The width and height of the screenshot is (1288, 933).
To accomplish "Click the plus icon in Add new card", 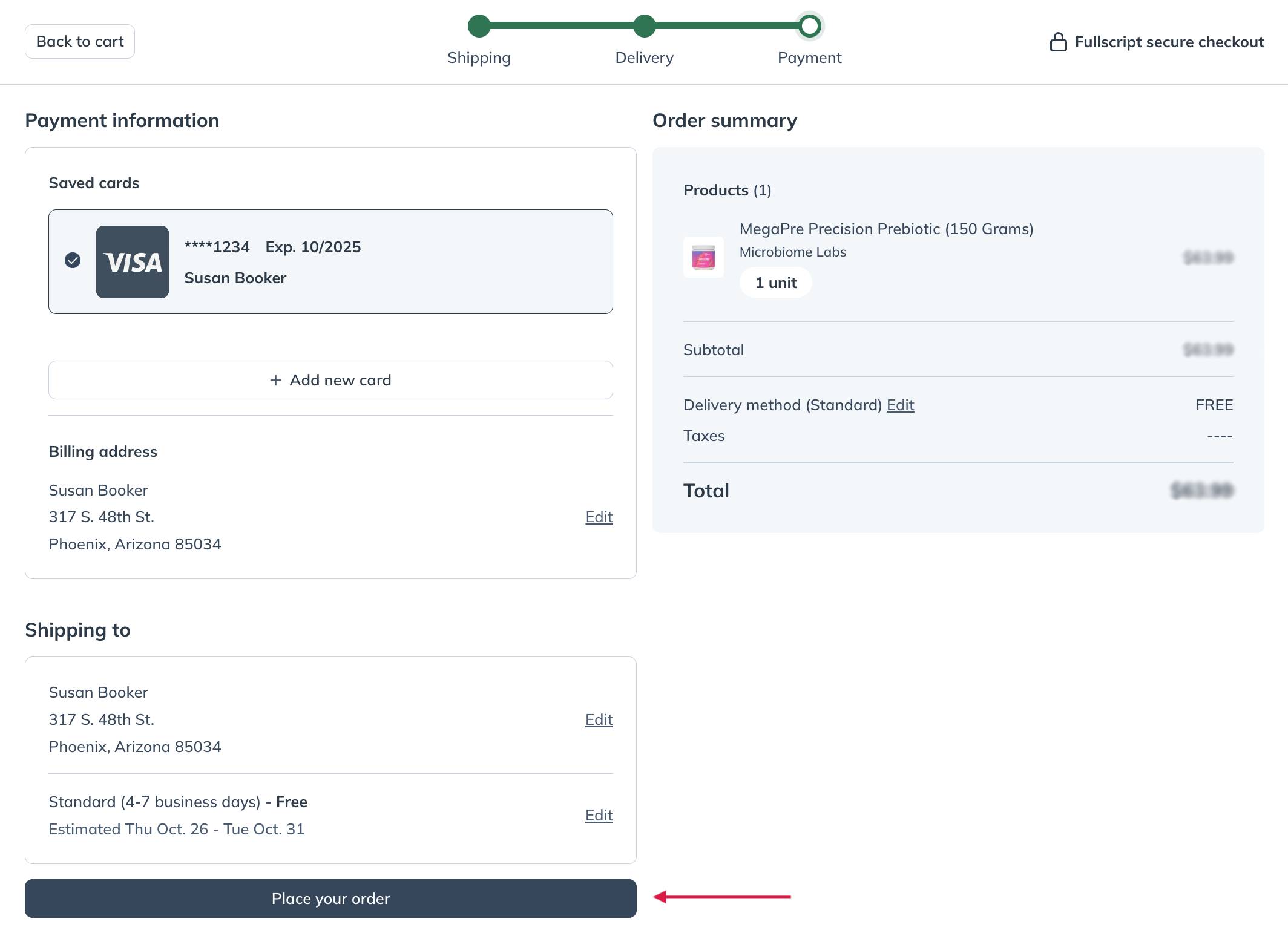I will tap(276, 380).
